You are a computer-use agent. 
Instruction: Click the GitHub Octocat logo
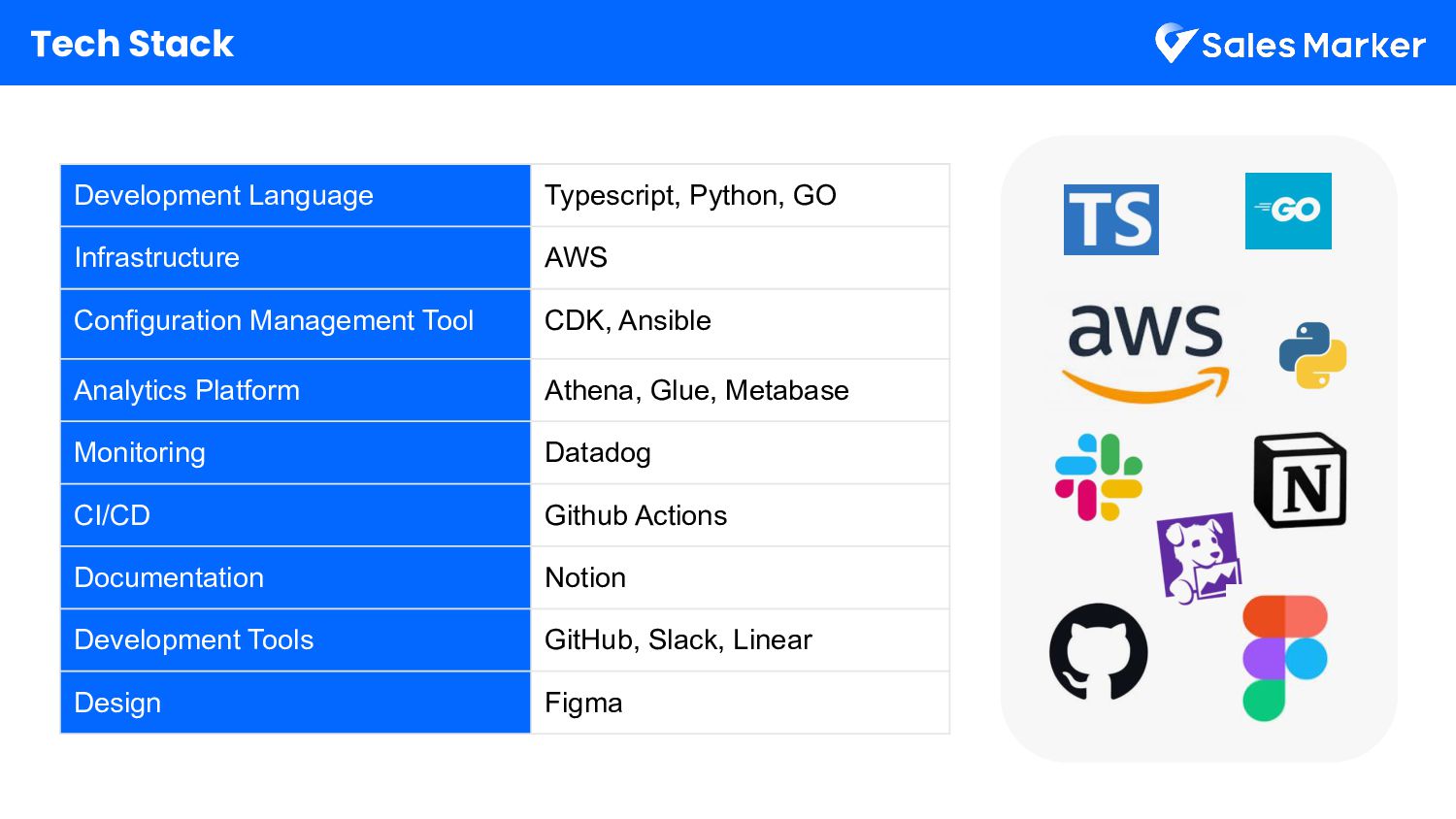(x=1098, y=651)
